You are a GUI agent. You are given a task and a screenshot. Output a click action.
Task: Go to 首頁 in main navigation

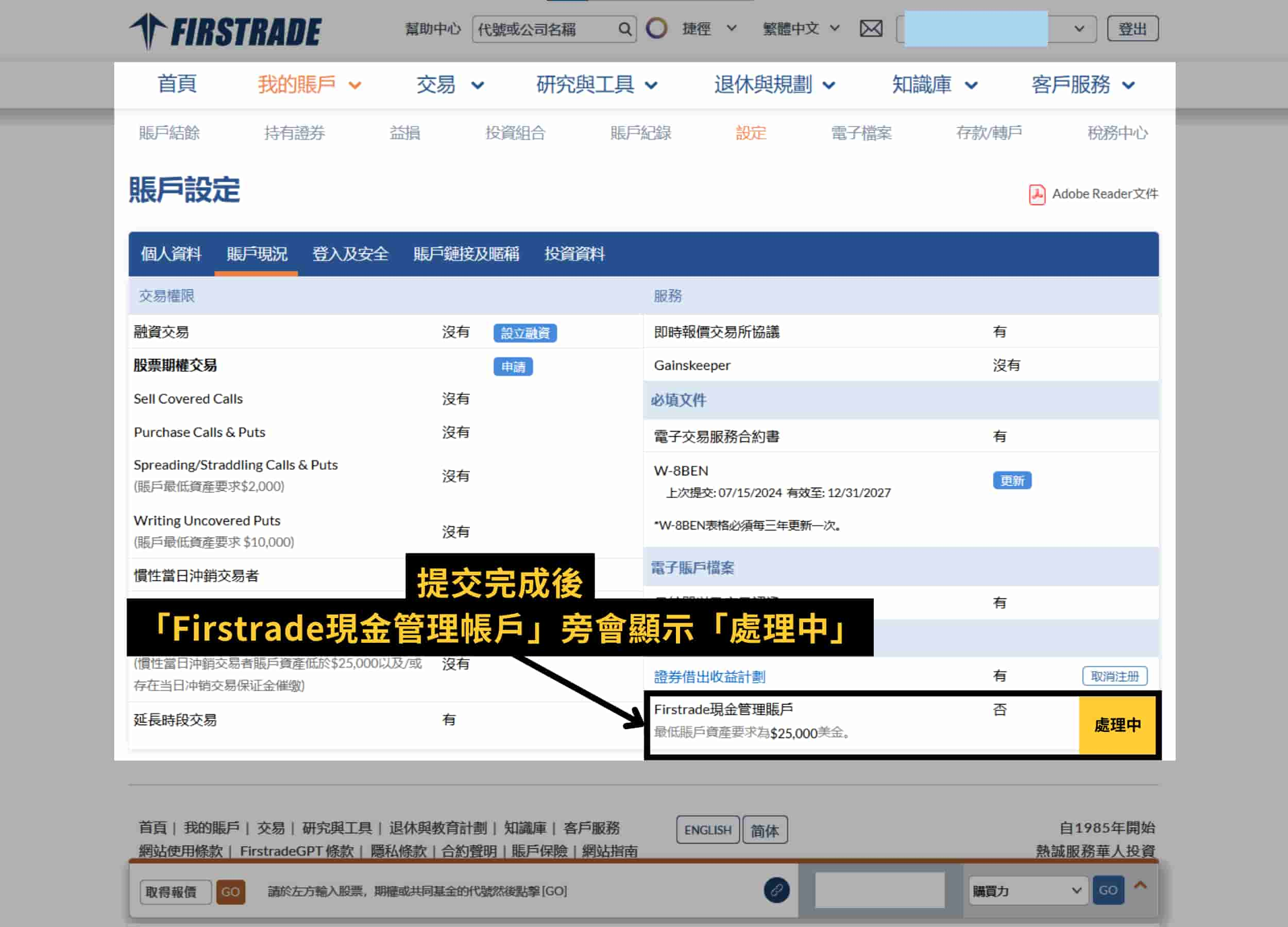pyautogui.click(x=177, y=84)
